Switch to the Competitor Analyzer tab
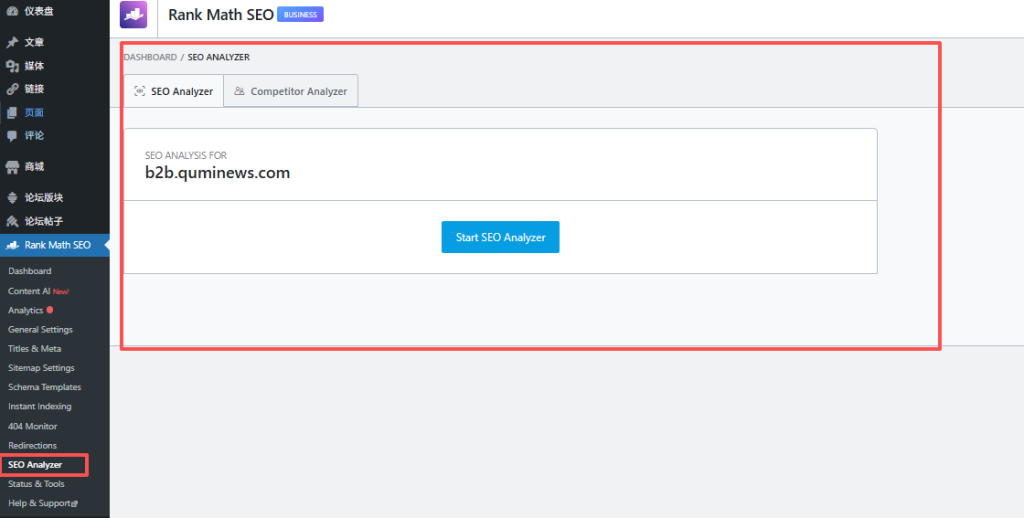1024x518 pixels. coord(291,91)
